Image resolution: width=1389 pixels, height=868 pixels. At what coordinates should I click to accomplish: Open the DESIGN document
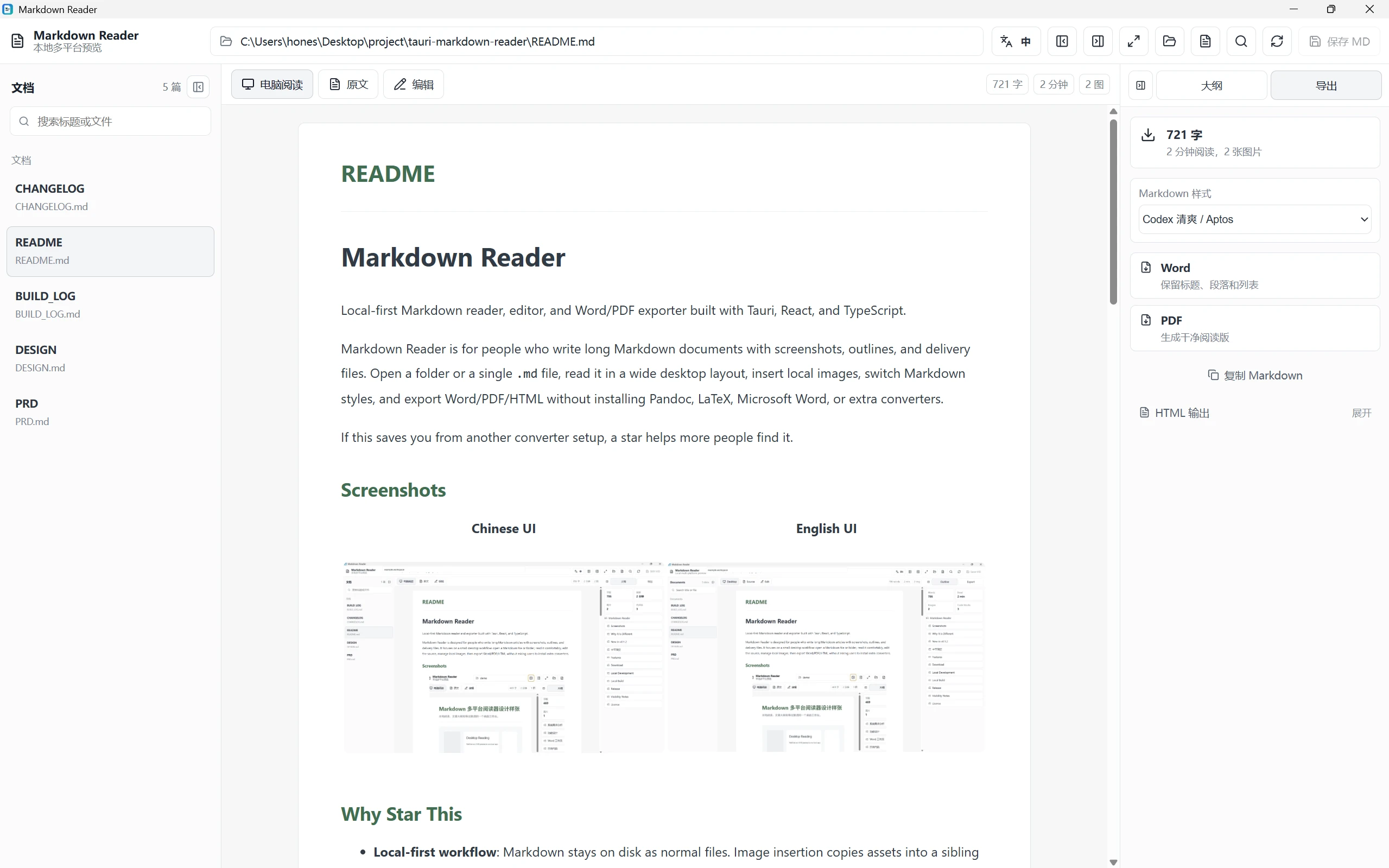pos(110,358)
